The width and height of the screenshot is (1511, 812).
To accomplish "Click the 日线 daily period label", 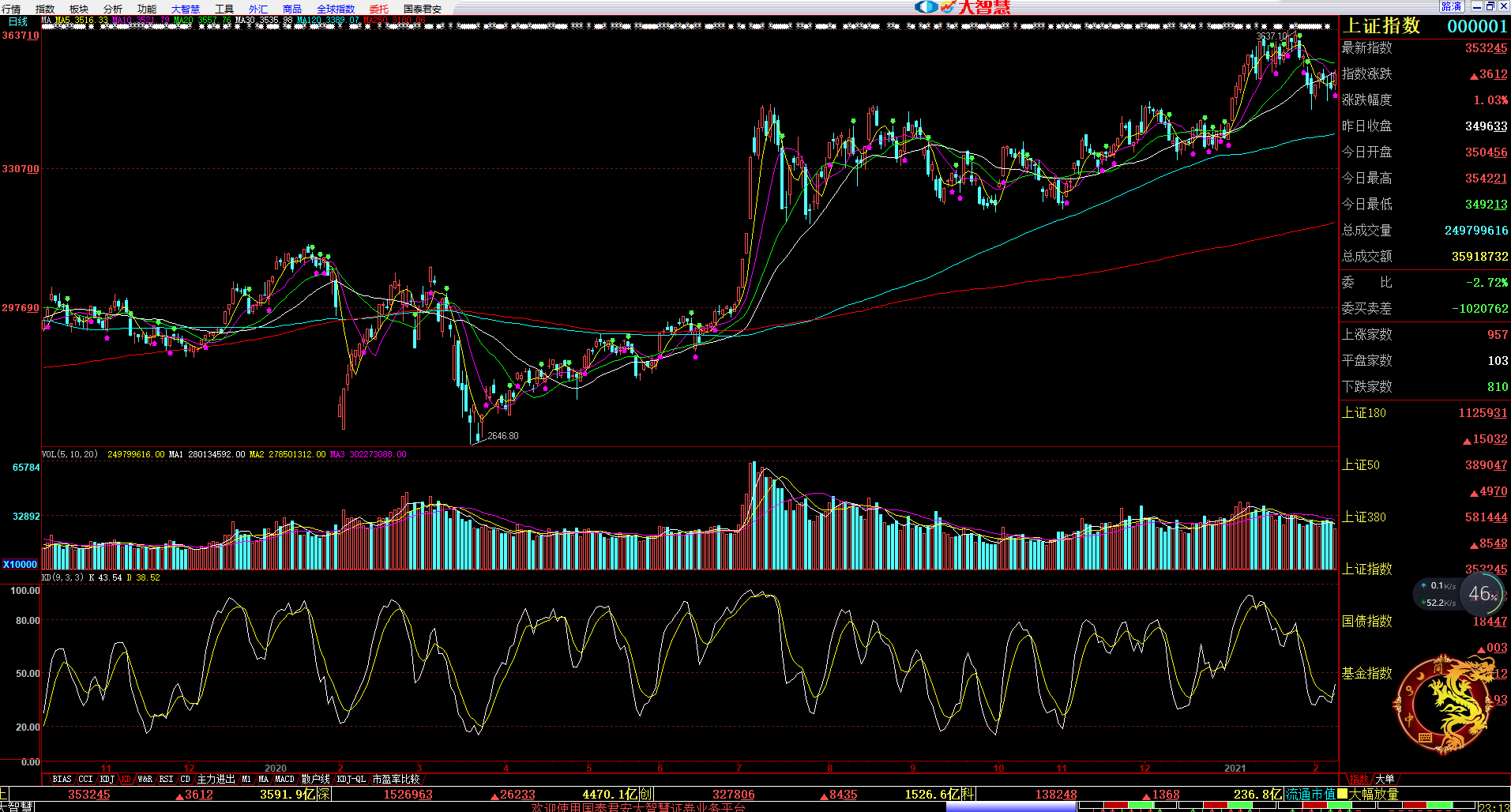I will (17, 21).
